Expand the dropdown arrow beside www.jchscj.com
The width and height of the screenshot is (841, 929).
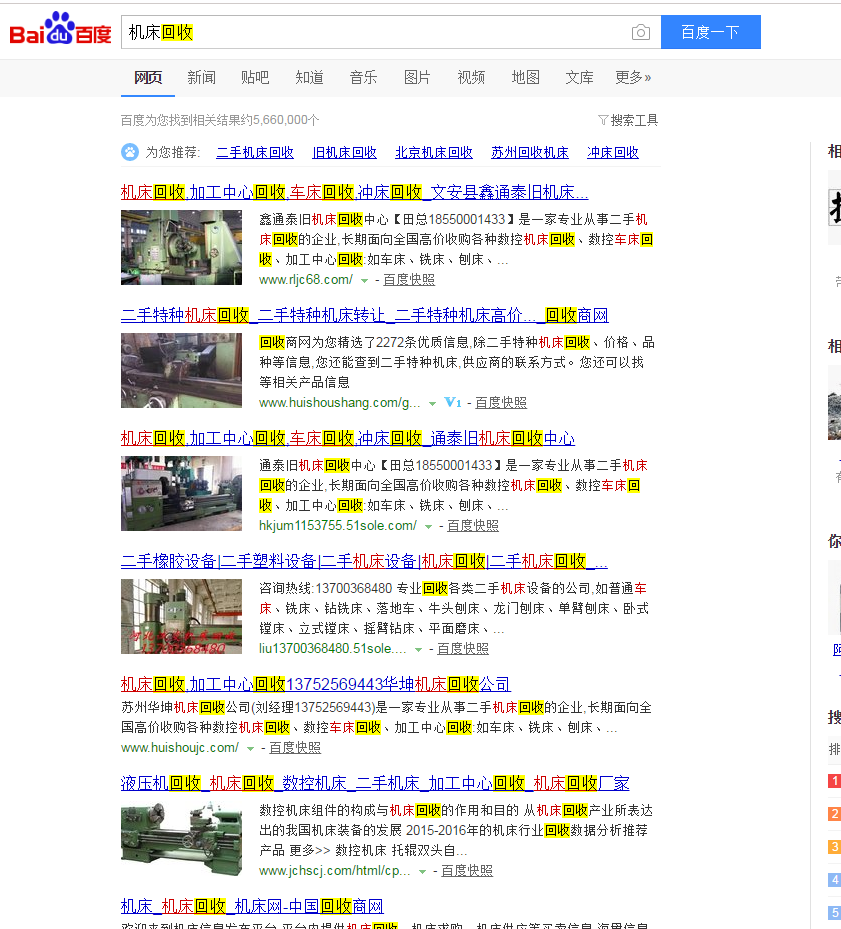coord(423,872)
